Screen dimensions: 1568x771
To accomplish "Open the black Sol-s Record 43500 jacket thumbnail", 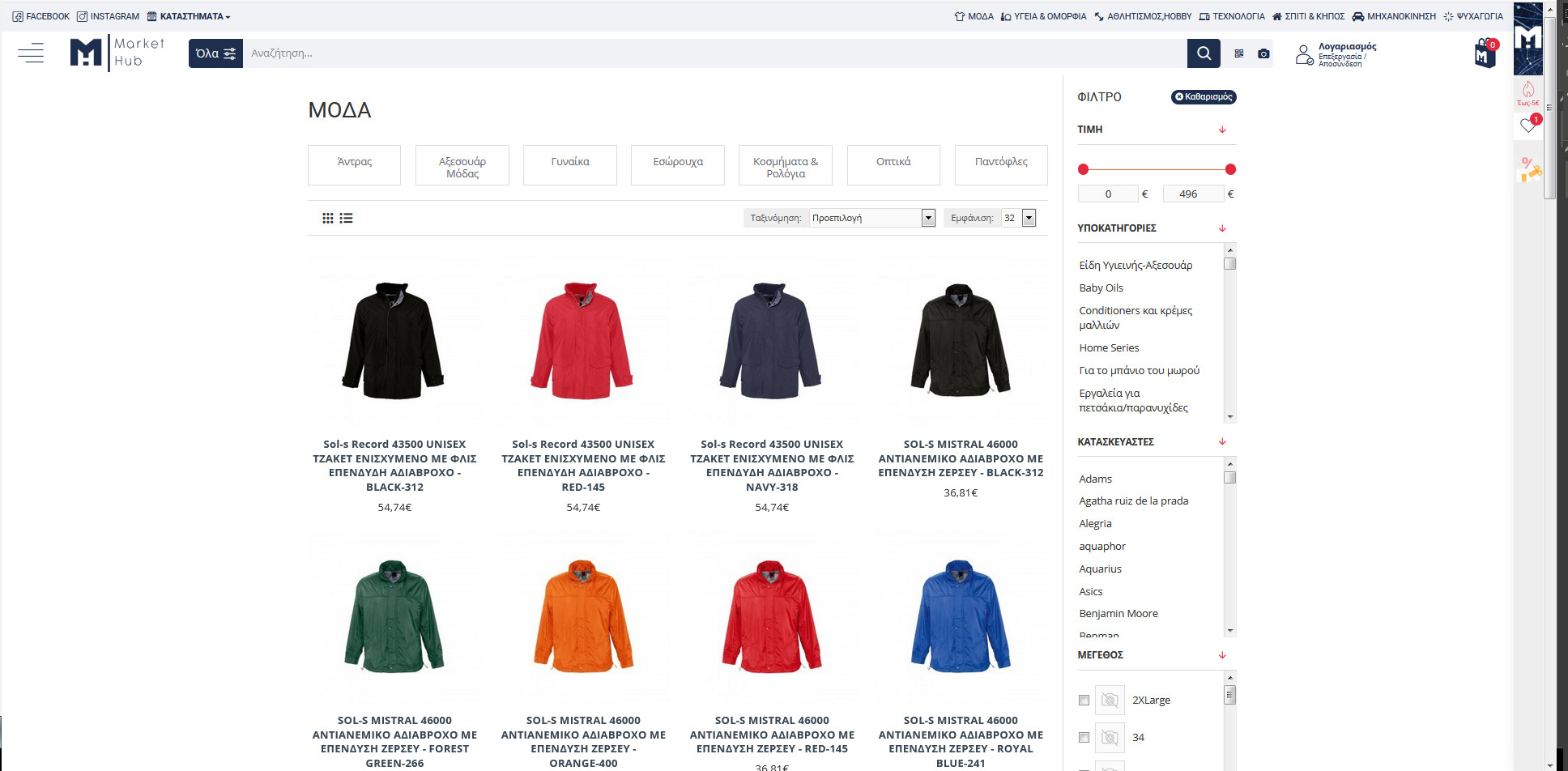I will tap(394, 341).
